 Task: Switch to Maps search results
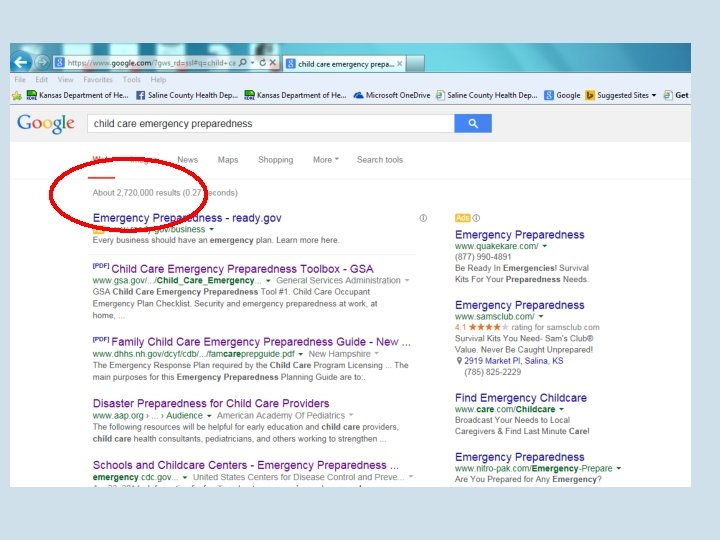tap(228, 159)
